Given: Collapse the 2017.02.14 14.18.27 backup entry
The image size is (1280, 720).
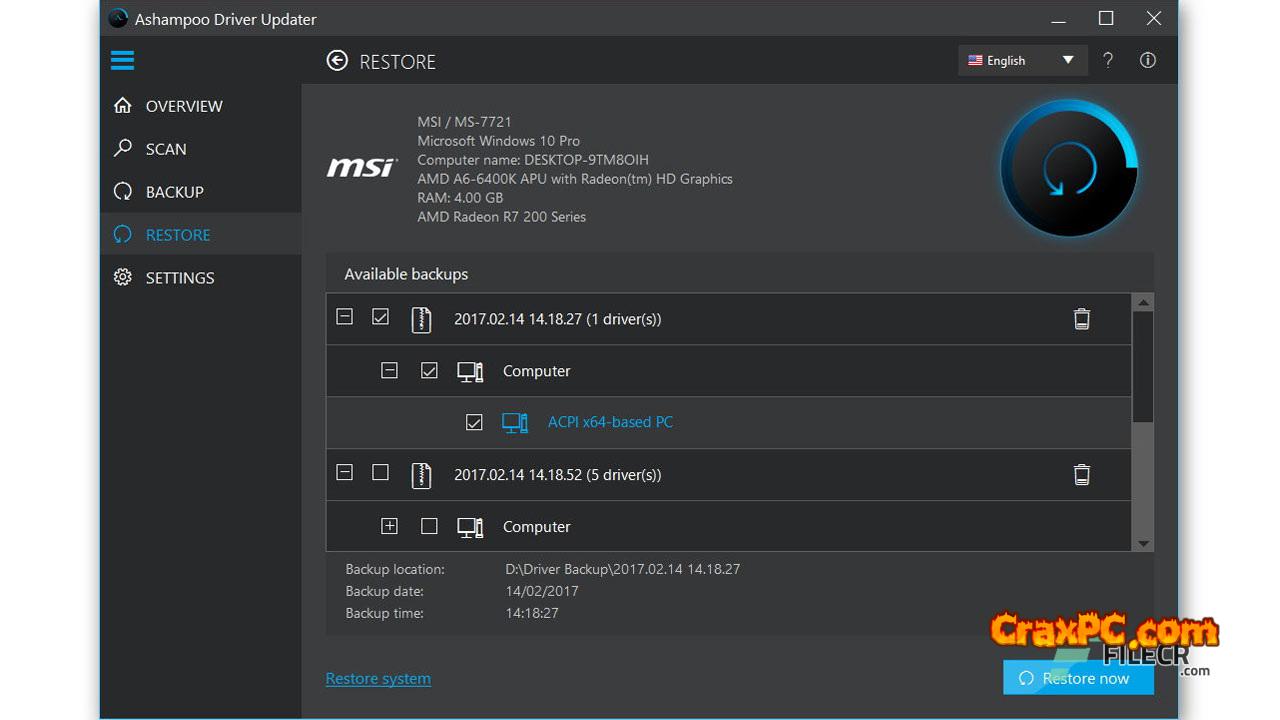Looking at the screenshot, I should coord(344,317).
